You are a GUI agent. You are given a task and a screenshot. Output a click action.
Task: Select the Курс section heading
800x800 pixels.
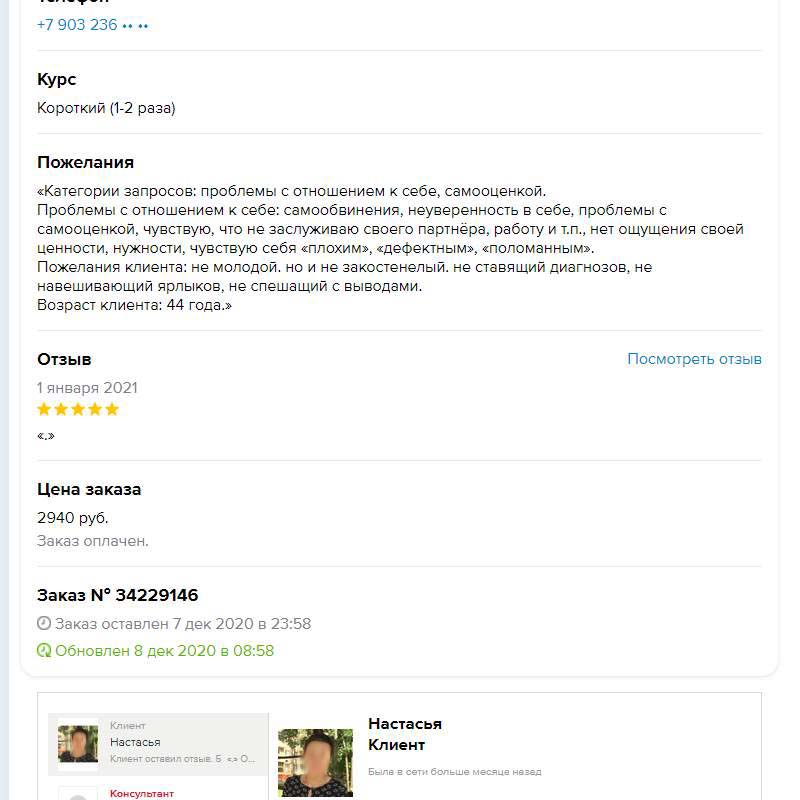click(57, 79)
